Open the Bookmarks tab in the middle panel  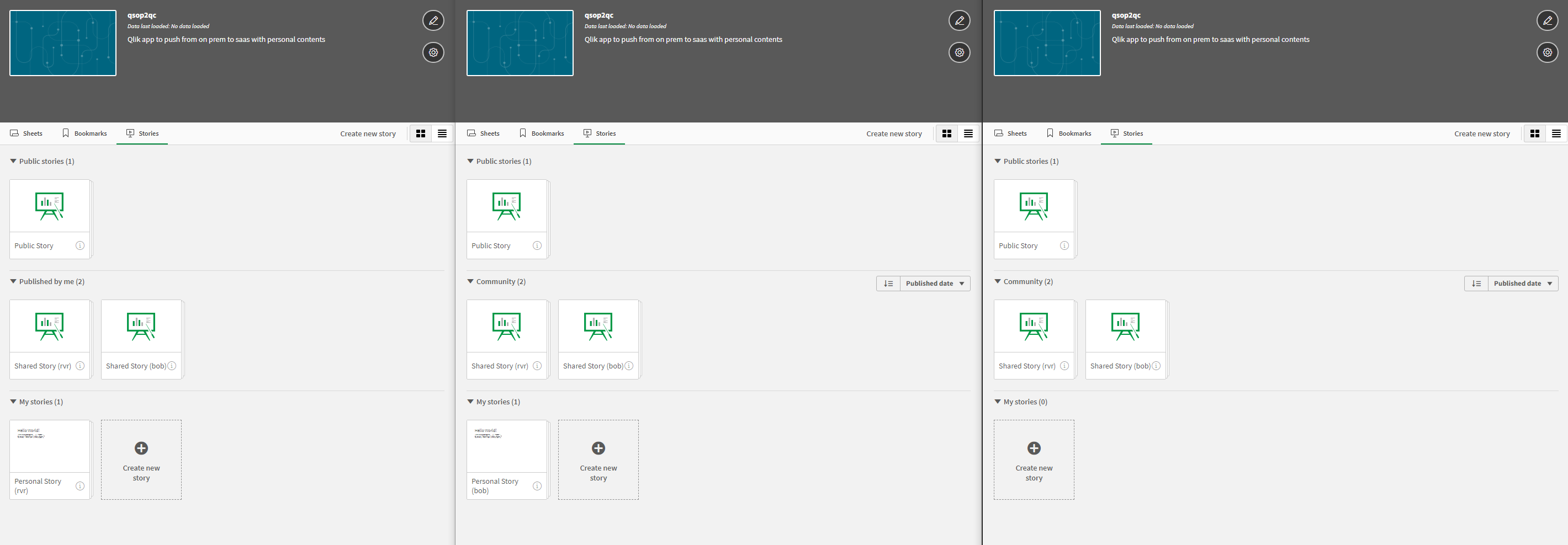(542, 133)
